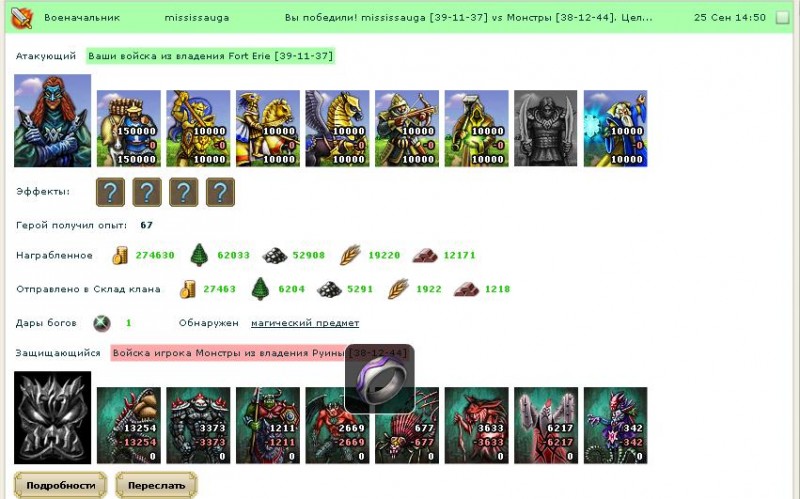Click the Подробности button

tap(61, 485)
